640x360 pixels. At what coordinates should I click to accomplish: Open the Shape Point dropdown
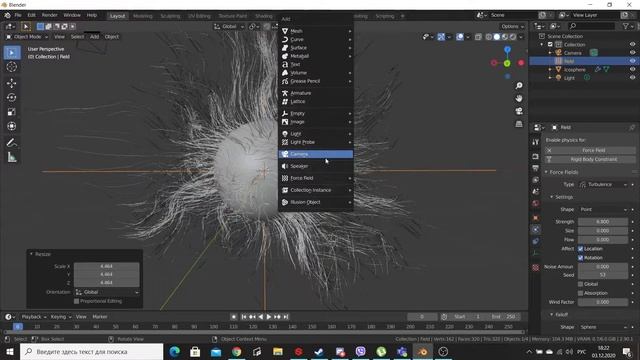(603, 209)
